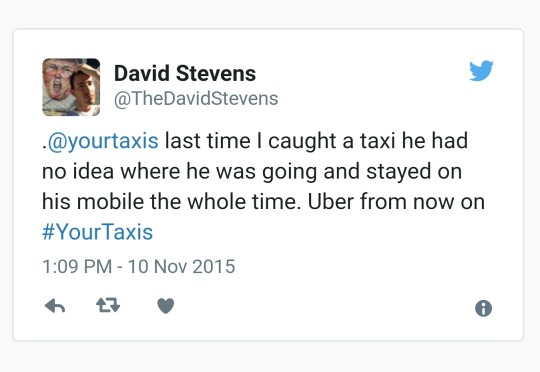540x372 pixels.
Task: Open the #YourTaxis hashtag
Action: (97, 232)
